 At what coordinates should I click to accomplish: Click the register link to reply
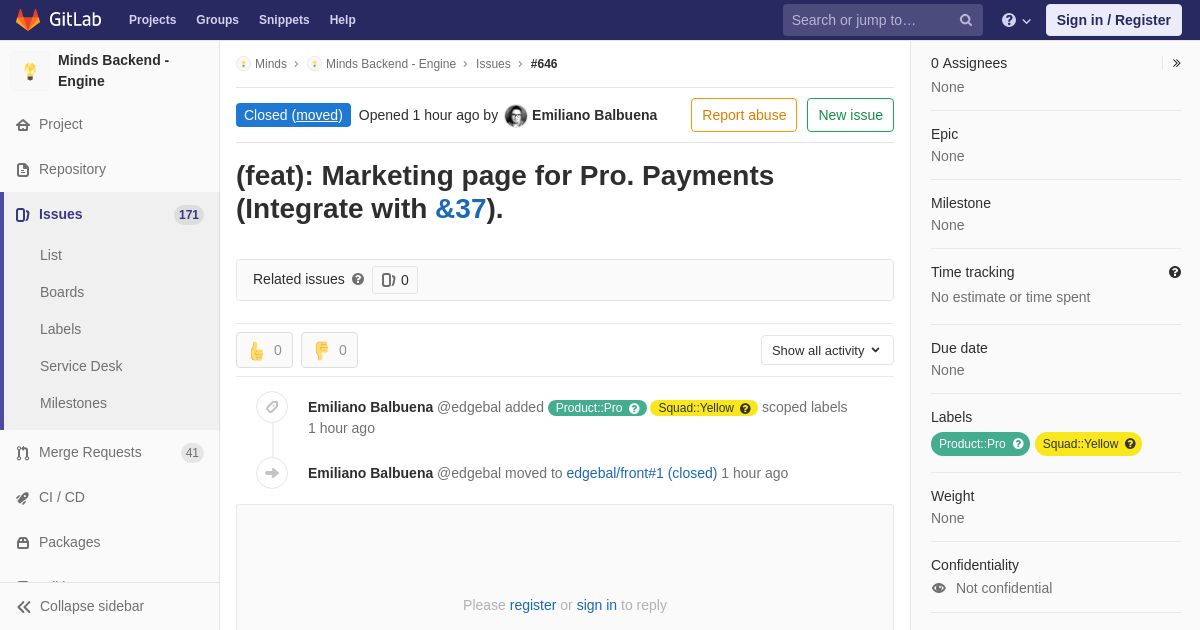(x=533, y=605)
